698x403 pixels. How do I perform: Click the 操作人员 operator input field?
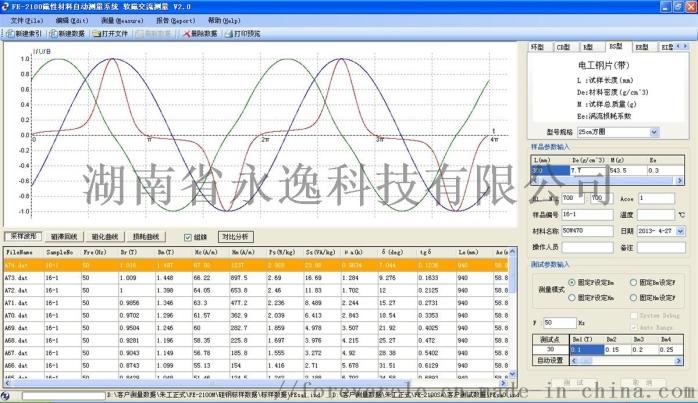point(587,248)
